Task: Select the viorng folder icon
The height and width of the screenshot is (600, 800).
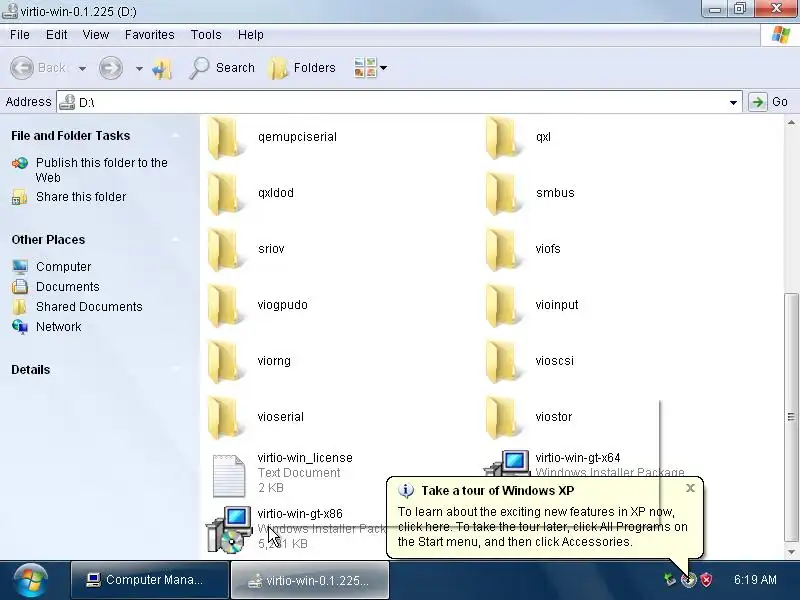Action: [224, 362]
